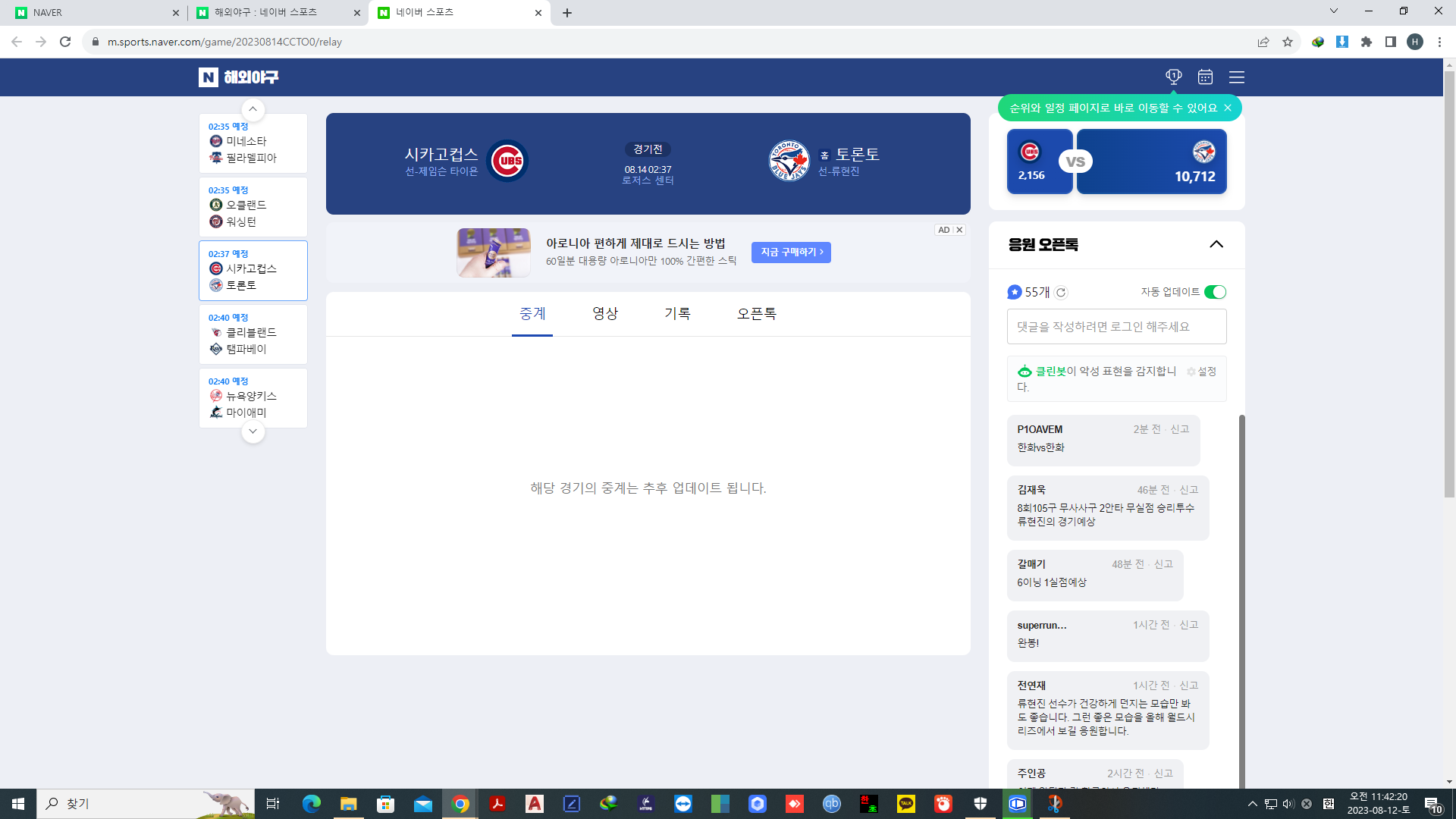Close the 해외야구 : 네이버 스포츠 tab
The image size is (1456, 819).
tap(357, 13)
